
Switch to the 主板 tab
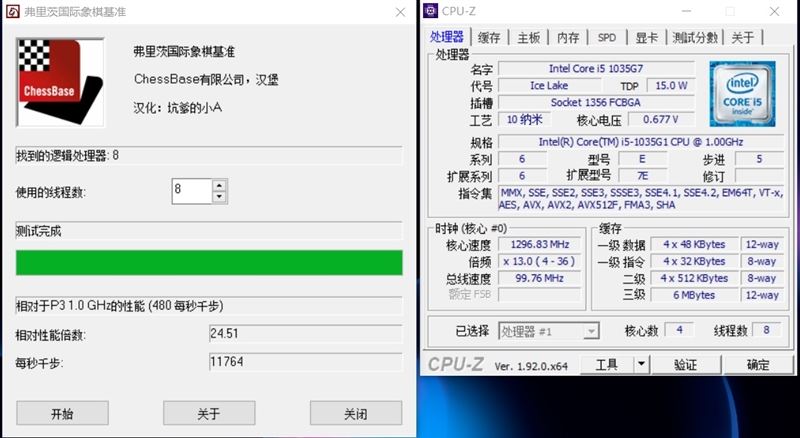[x=529, y=37]
